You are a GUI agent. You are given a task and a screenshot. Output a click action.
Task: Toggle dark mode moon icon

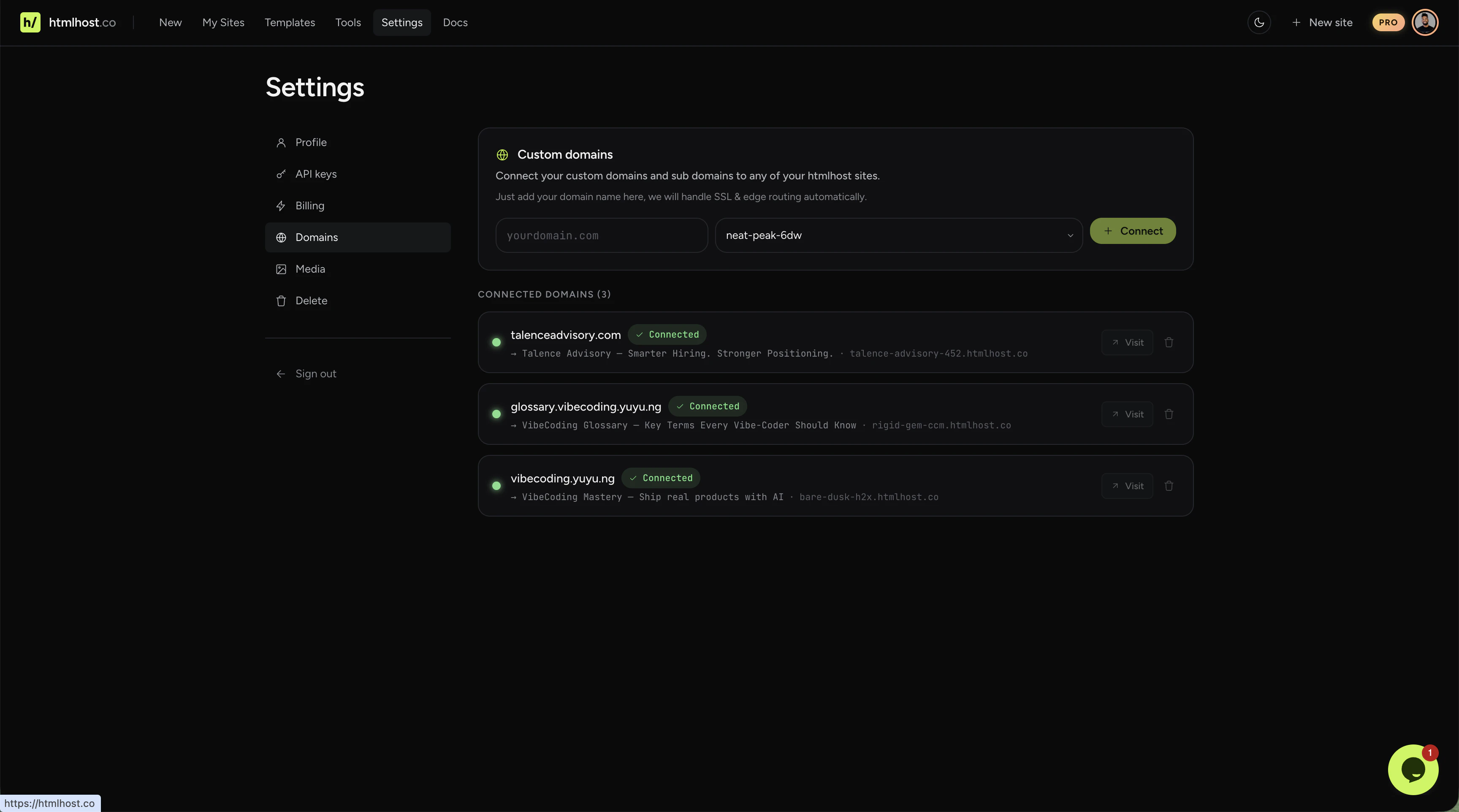pyautogui.click(x=1259, y=23)
